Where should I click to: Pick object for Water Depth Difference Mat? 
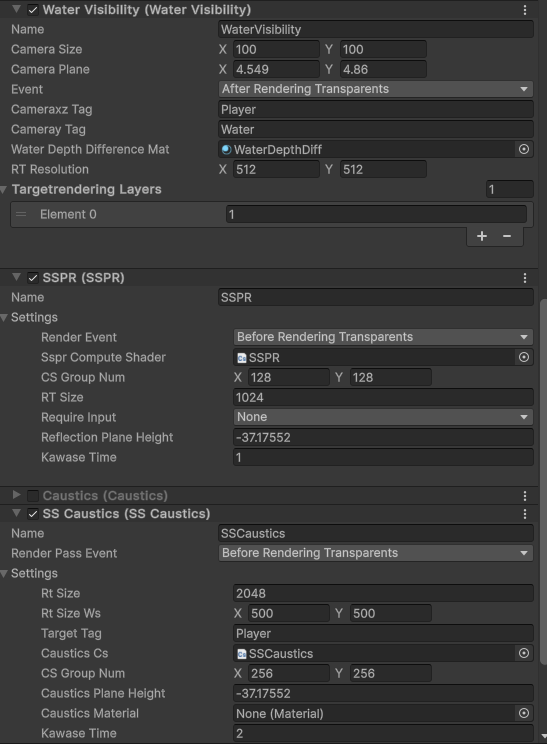pyautogui.click(x=524, y=149)
